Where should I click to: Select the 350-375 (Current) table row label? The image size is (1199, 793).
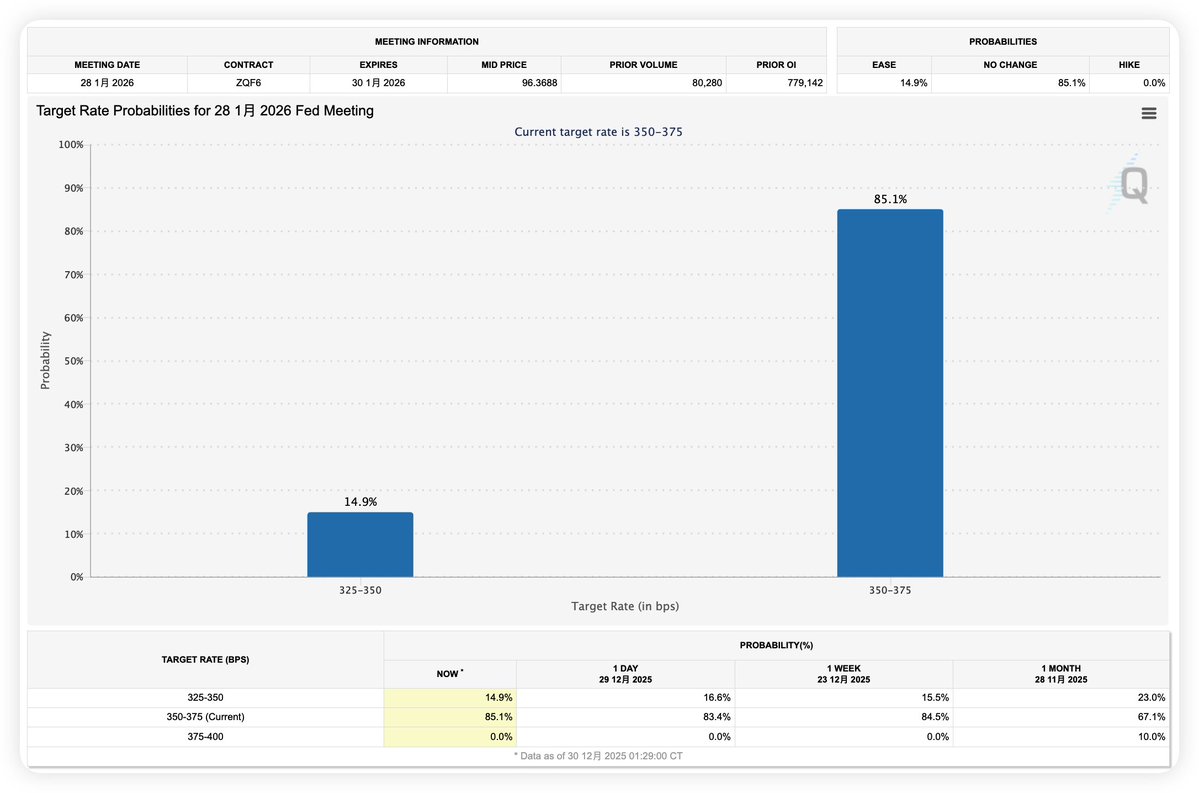pos(205,716)
